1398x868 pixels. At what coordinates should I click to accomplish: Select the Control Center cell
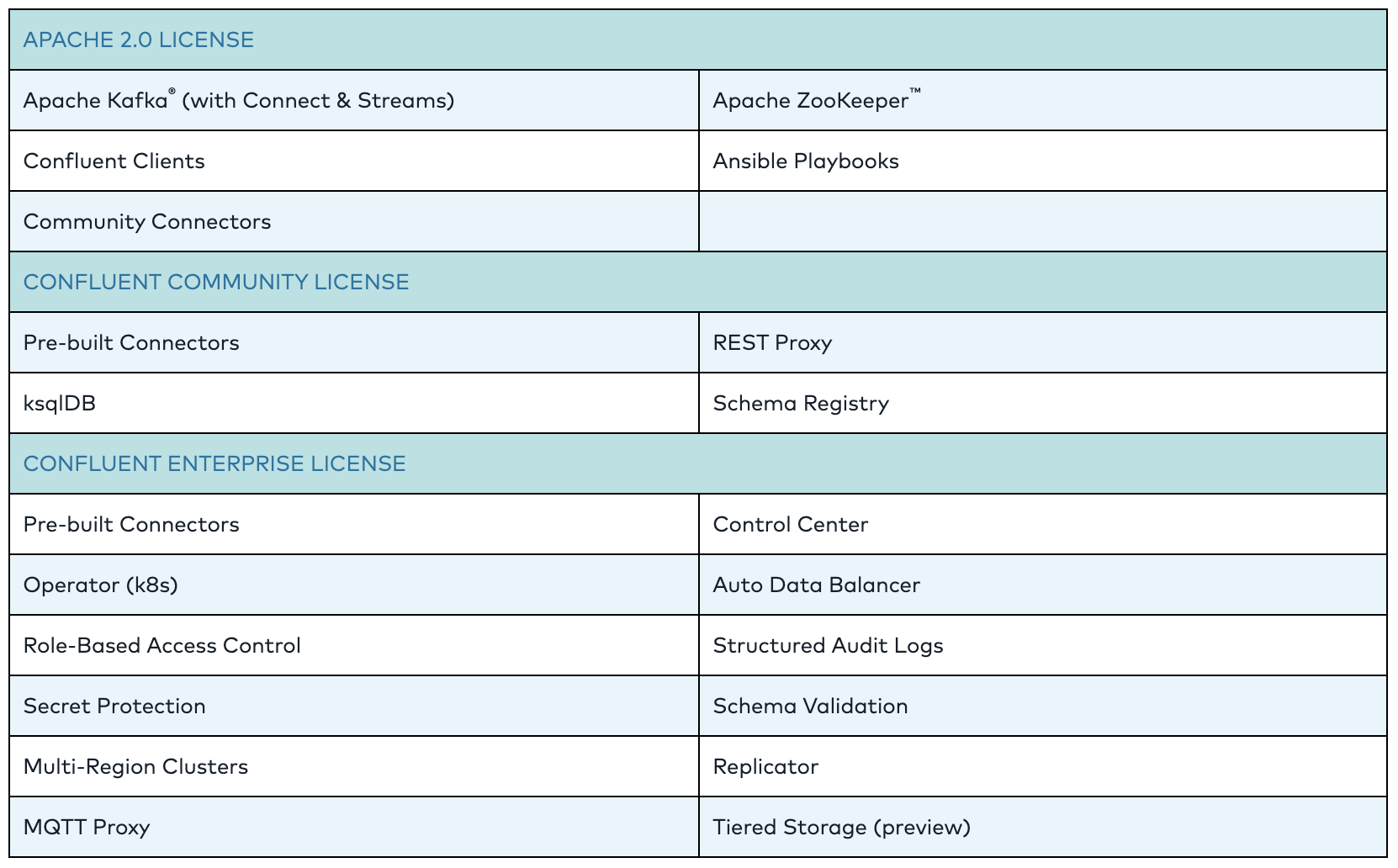791,525
